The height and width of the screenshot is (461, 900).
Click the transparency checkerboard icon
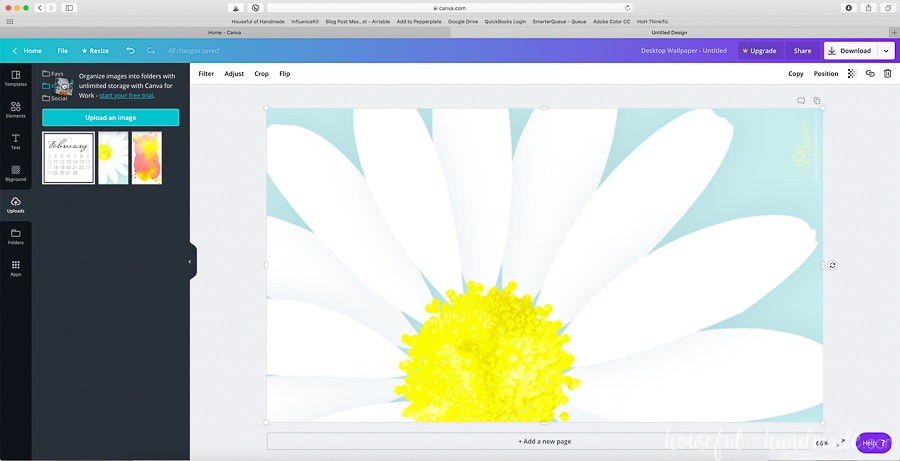coord(851,73)
